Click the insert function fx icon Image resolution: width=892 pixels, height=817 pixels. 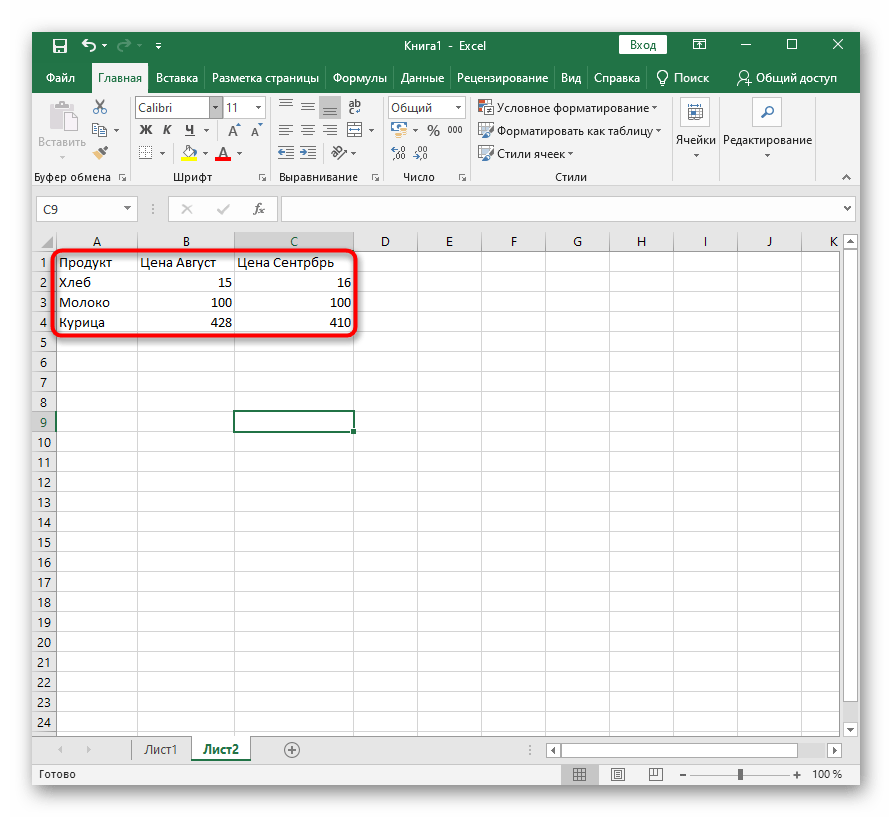pyautogui.click(x=259, y=209)
